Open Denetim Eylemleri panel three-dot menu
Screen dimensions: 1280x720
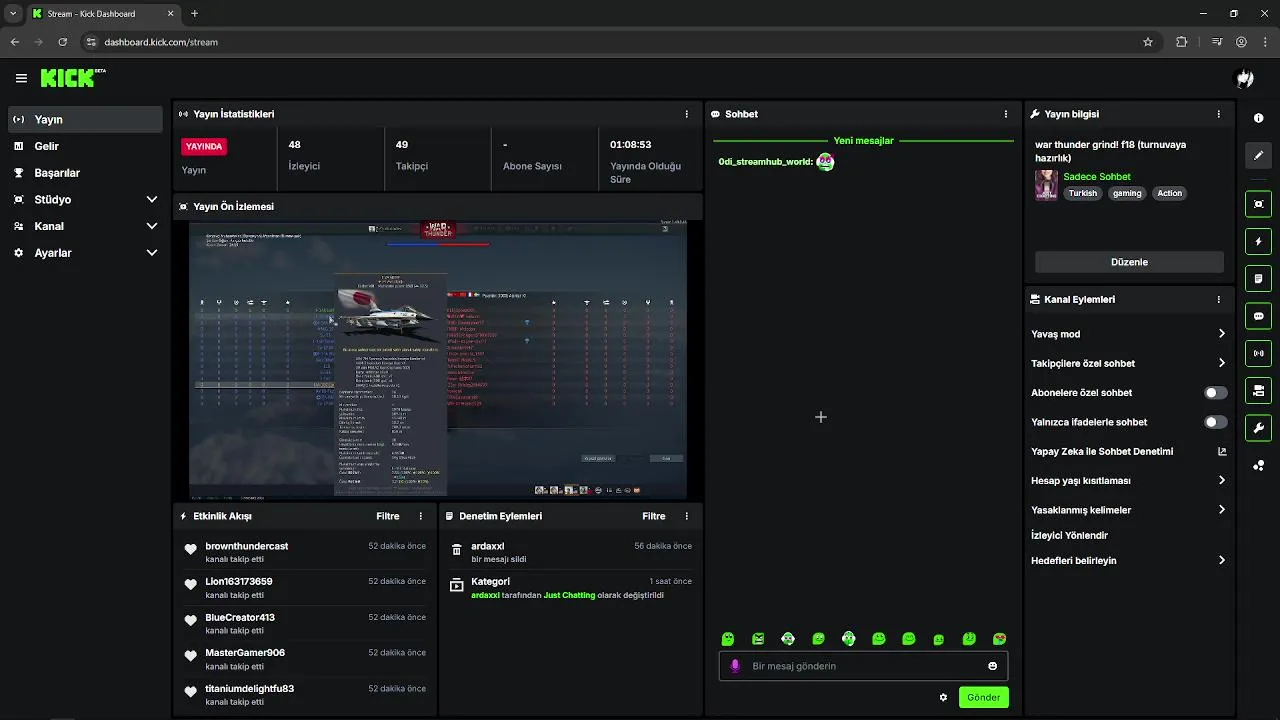(686, 516)
